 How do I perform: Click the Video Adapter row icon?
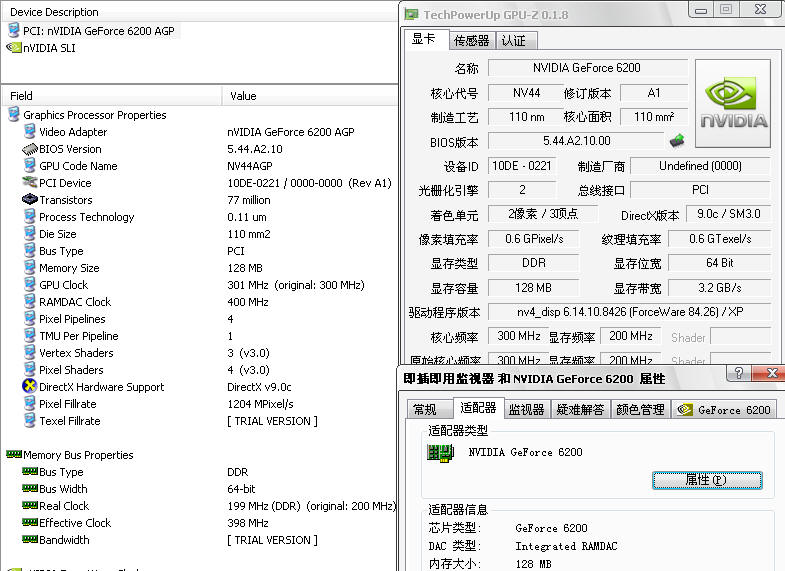pyautogui.click(x=30, y=132)
